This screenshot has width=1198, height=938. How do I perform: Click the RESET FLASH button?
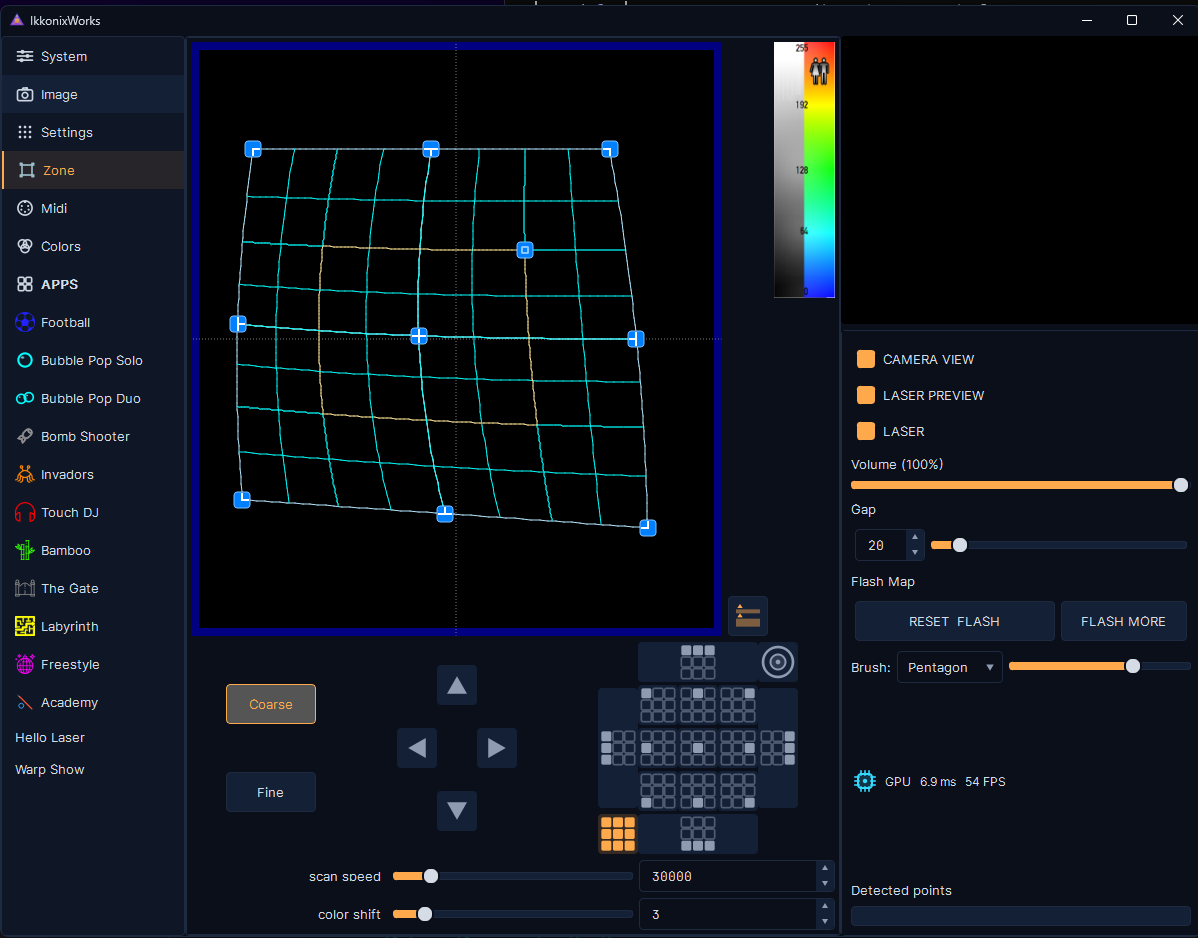[954, 621]
